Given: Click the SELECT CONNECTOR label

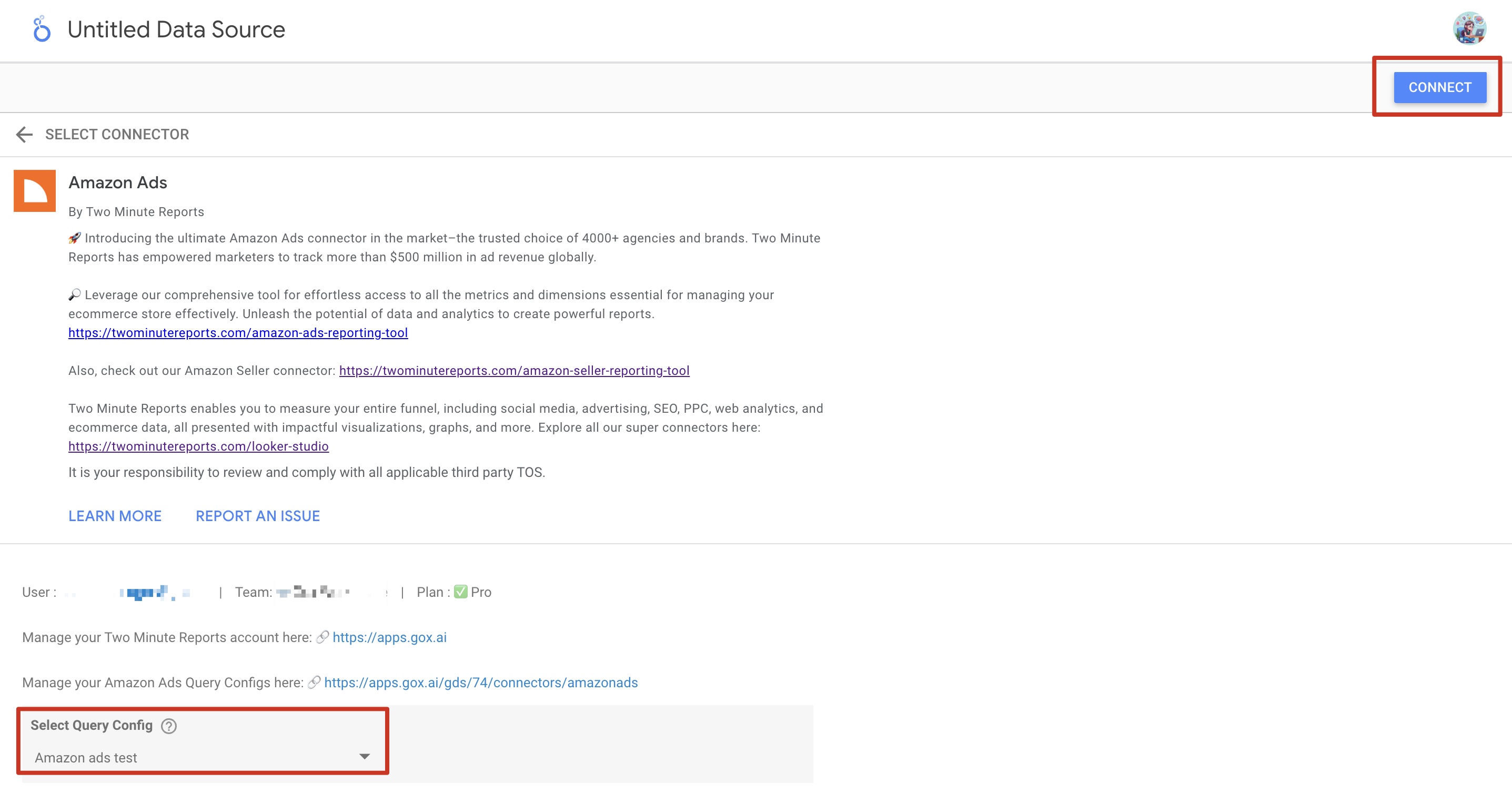Looking at the screenshot, I should pos(117,135).
